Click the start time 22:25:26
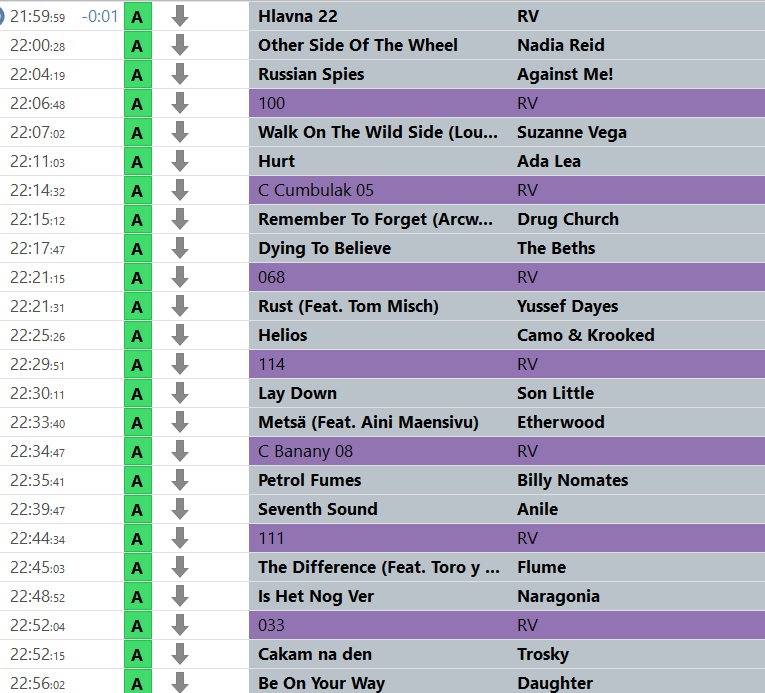This screenshot has height=693, width=765. [x=38, y=336]
